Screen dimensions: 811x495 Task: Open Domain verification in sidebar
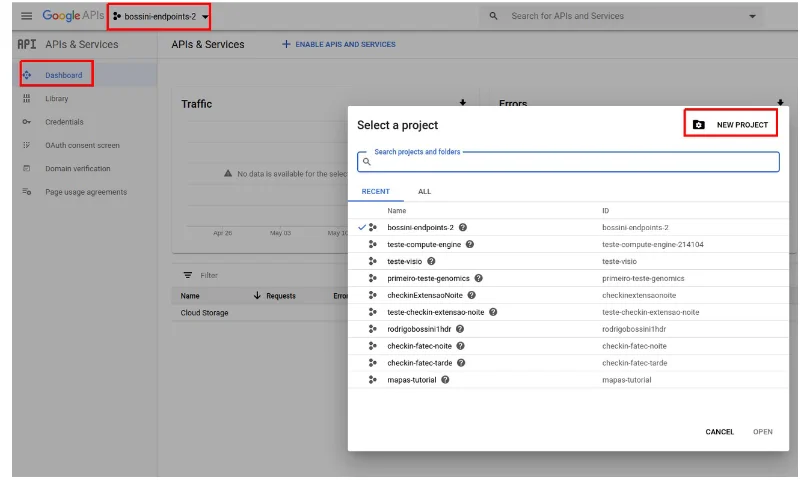coord(78,169)
